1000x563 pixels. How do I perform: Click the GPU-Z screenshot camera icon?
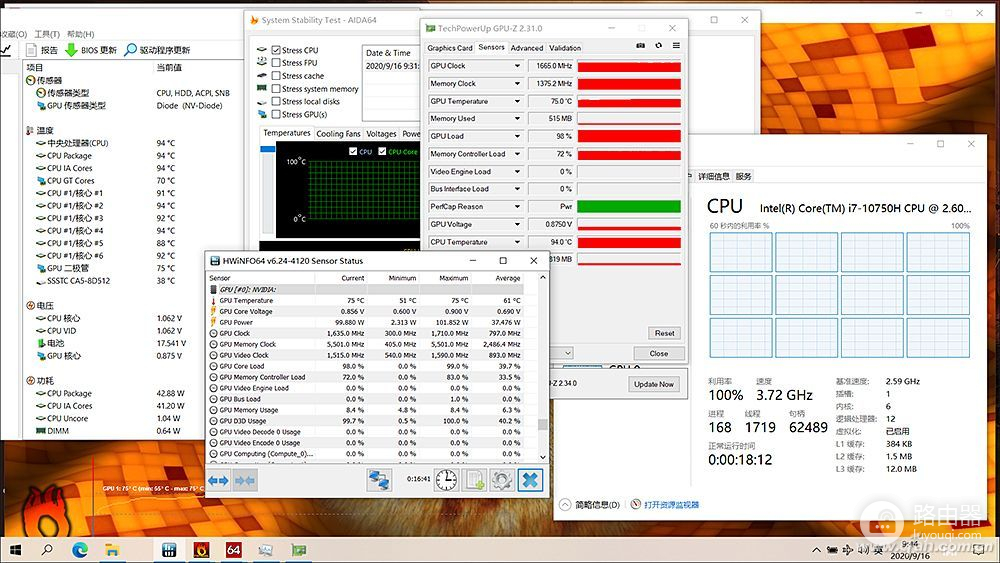click(640, 46)
